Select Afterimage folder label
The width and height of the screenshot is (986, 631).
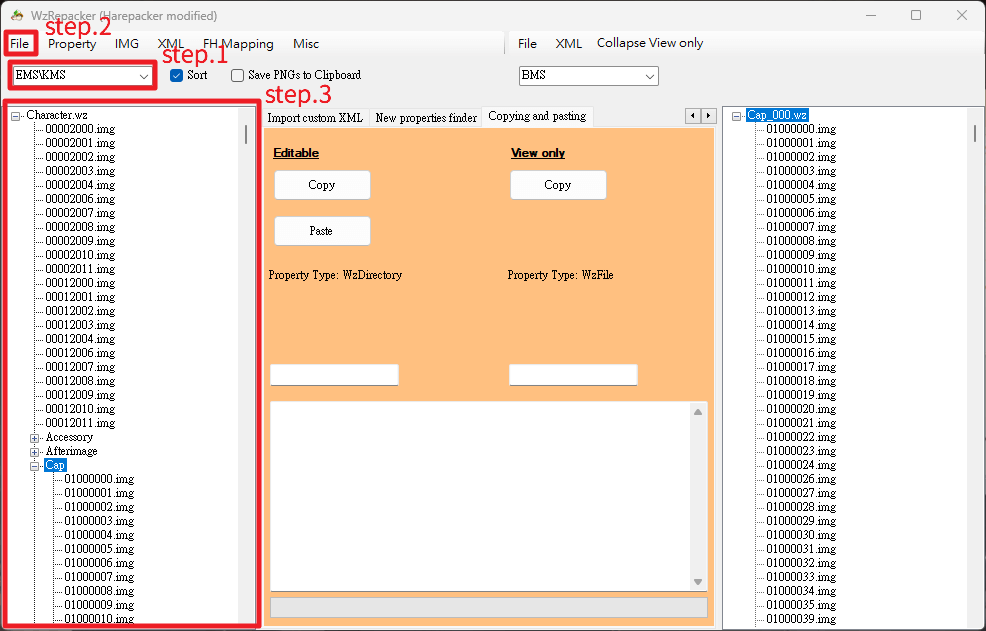pos(71,451)
